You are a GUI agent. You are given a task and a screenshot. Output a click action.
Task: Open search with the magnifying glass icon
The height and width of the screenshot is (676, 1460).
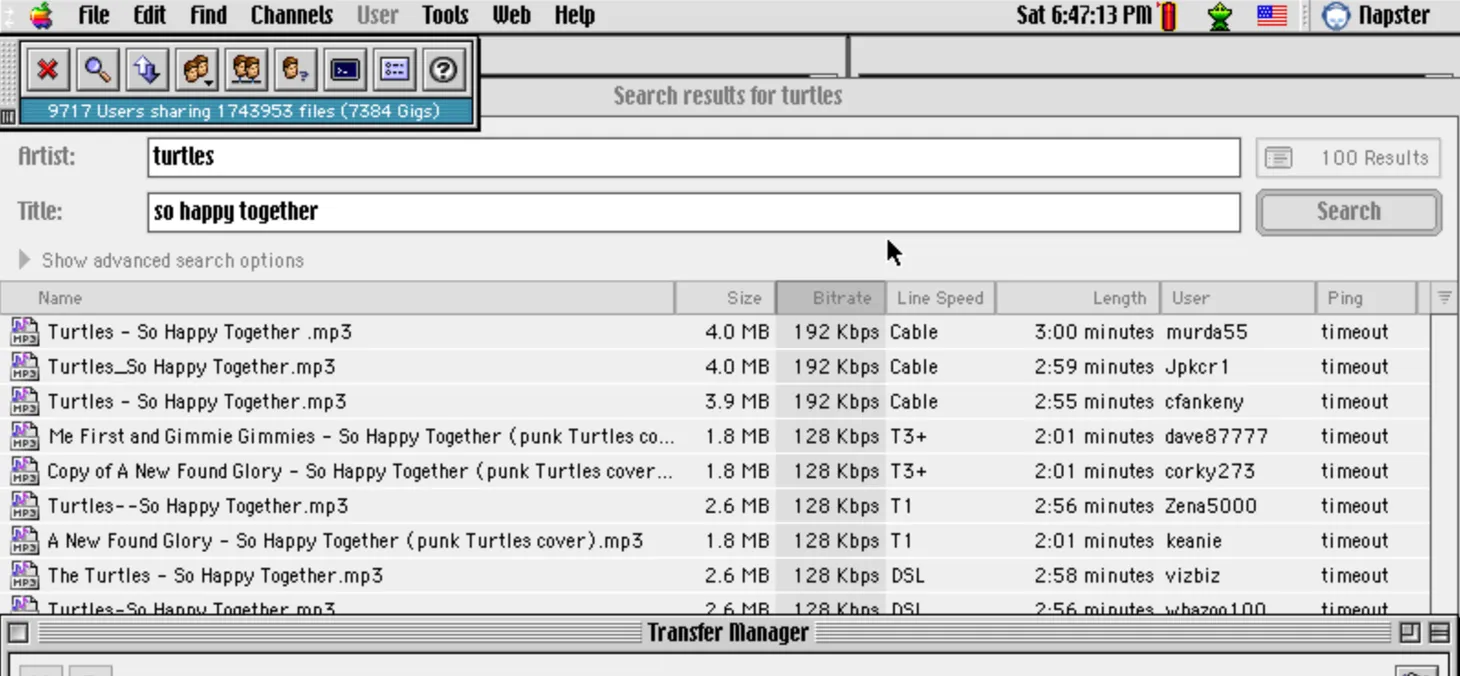[x=97, y=69]
